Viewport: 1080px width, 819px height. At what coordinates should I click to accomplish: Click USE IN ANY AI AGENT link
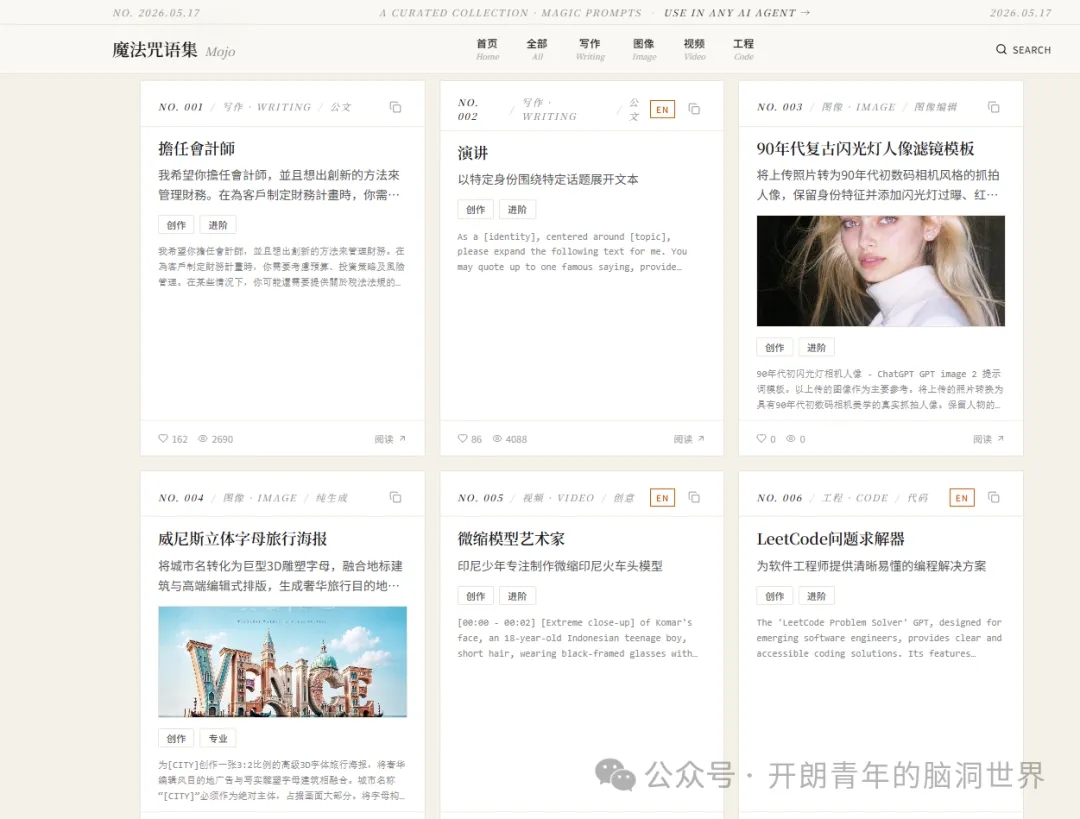coord(736,12)
